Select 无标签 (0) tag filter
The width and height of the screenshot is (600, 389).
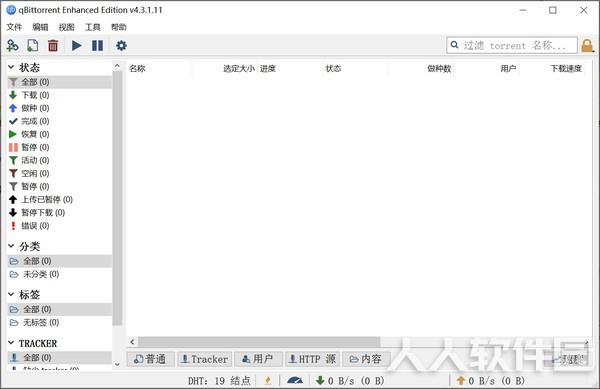pos(59,322)
